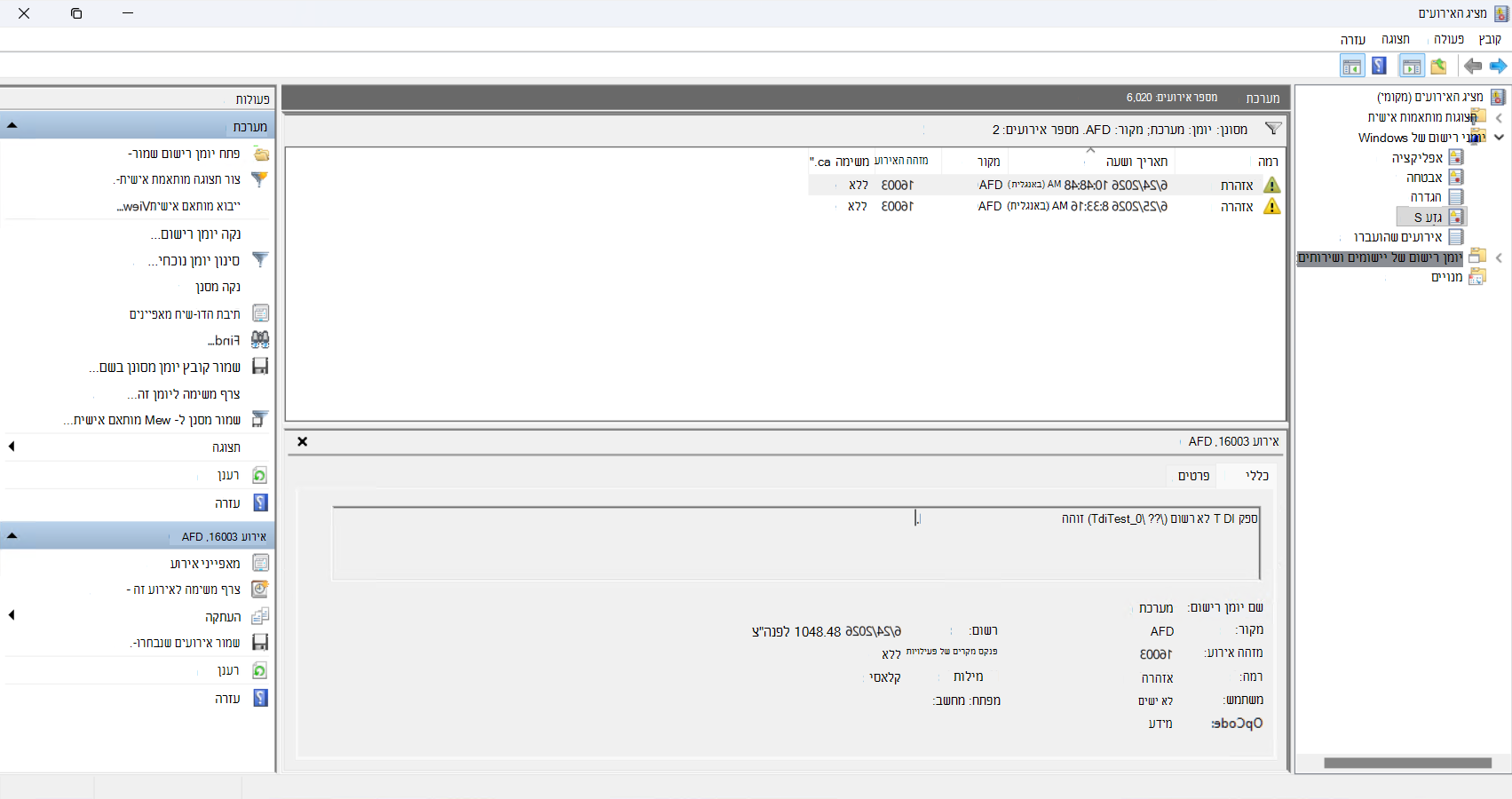The image size is (1512, 799).
Task: Click the ייבא תצוגה מותאמת אישית action
Action: [178, 206]
